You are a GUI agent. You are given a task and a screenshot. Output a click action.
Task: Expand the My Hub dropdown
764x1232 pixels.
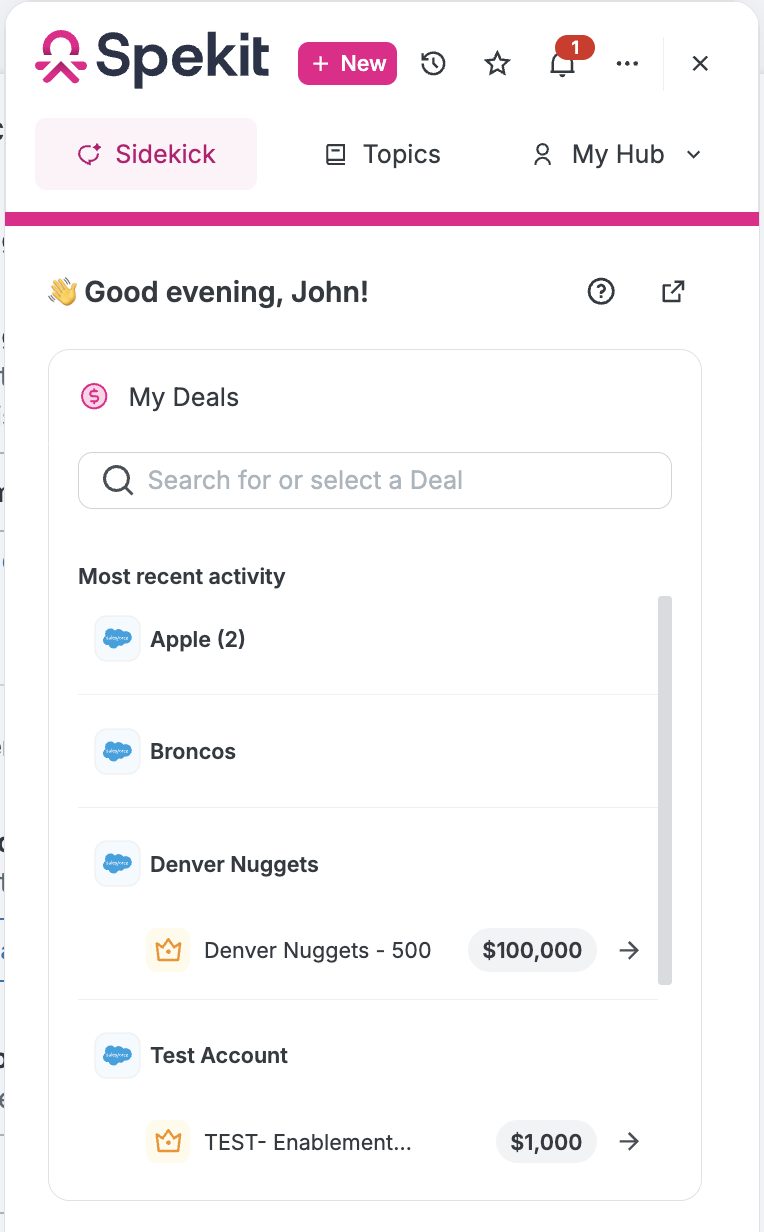click(x=617, y=154)
